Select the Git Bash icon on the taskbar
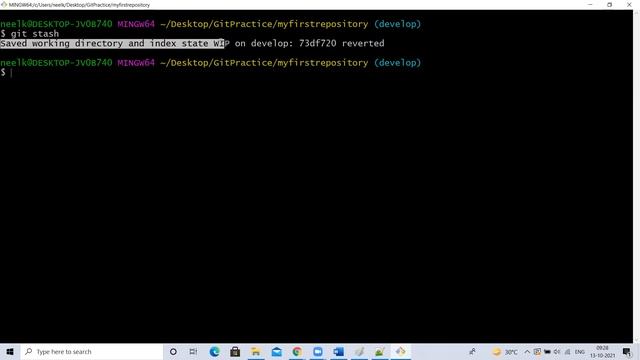 [400, 351]
